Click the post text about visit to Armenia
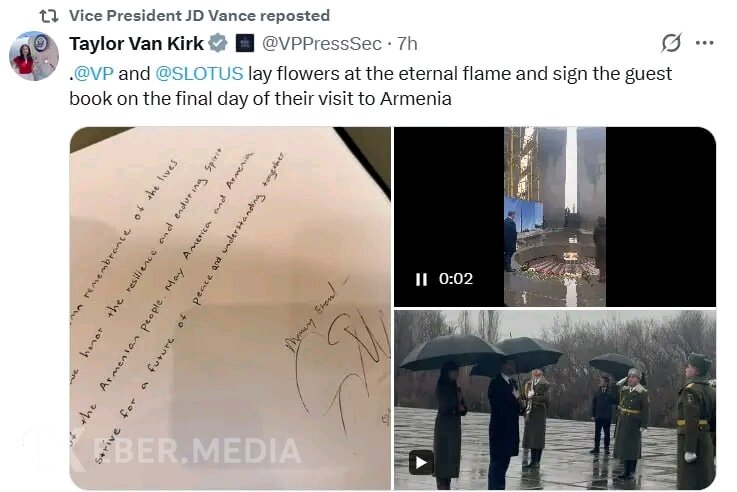 point(370,86)
